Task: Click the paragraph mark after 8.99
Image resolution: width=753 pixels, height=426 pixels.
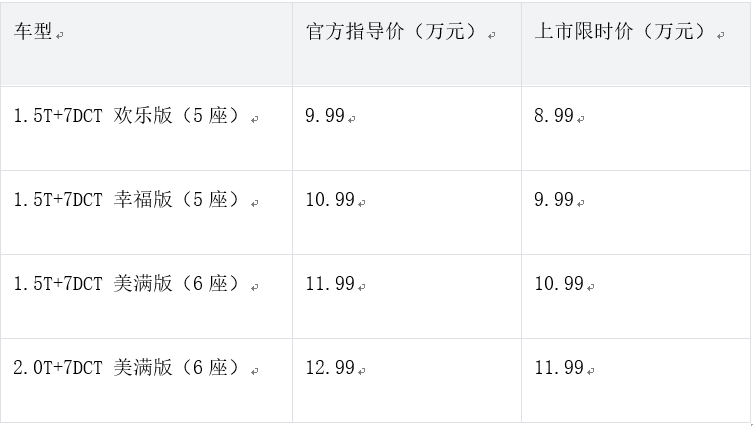Action: pyautogui.click(x=581, y=119)
